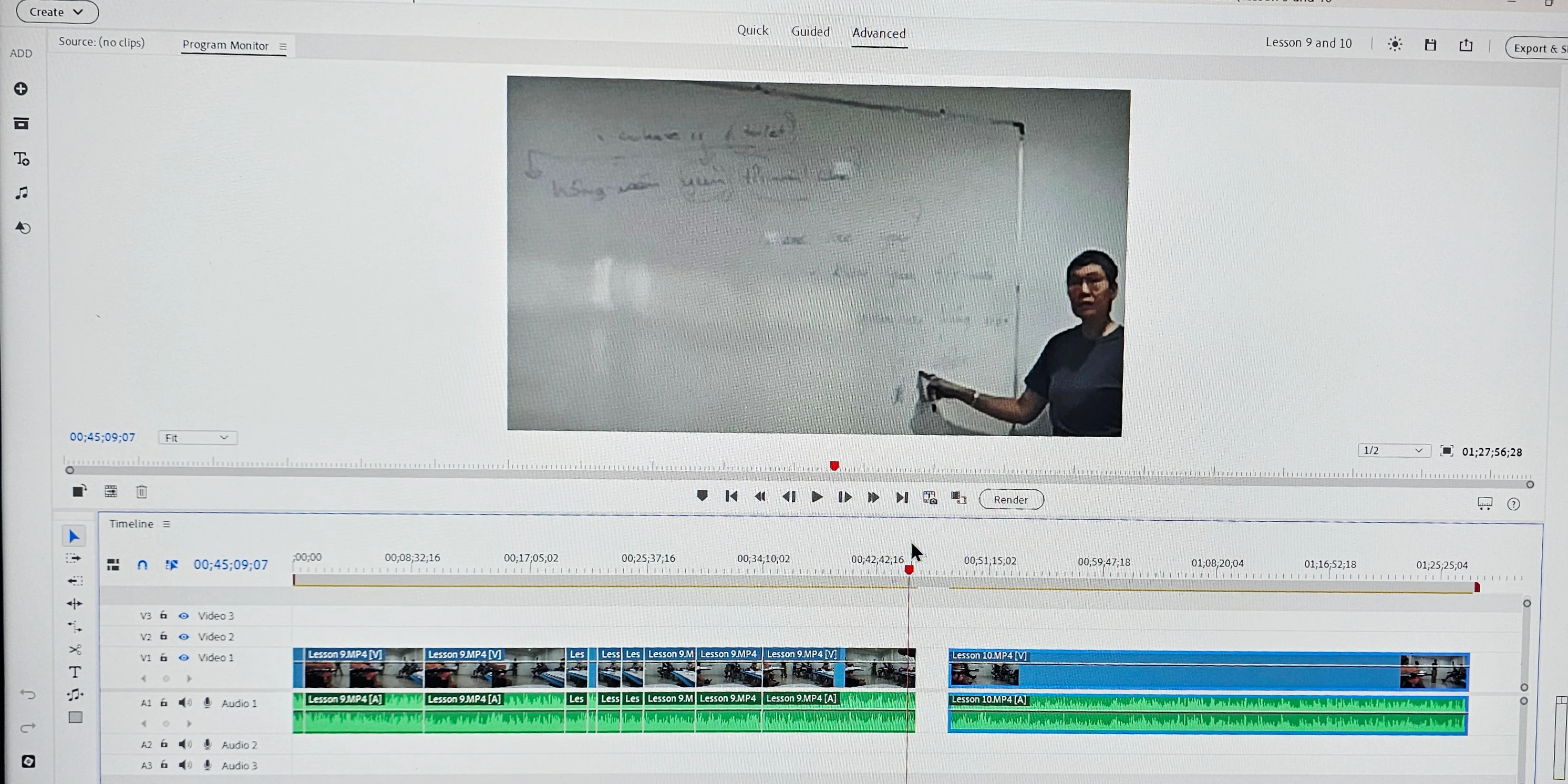Click the Add Media plus icon

(x=20, y=89)
